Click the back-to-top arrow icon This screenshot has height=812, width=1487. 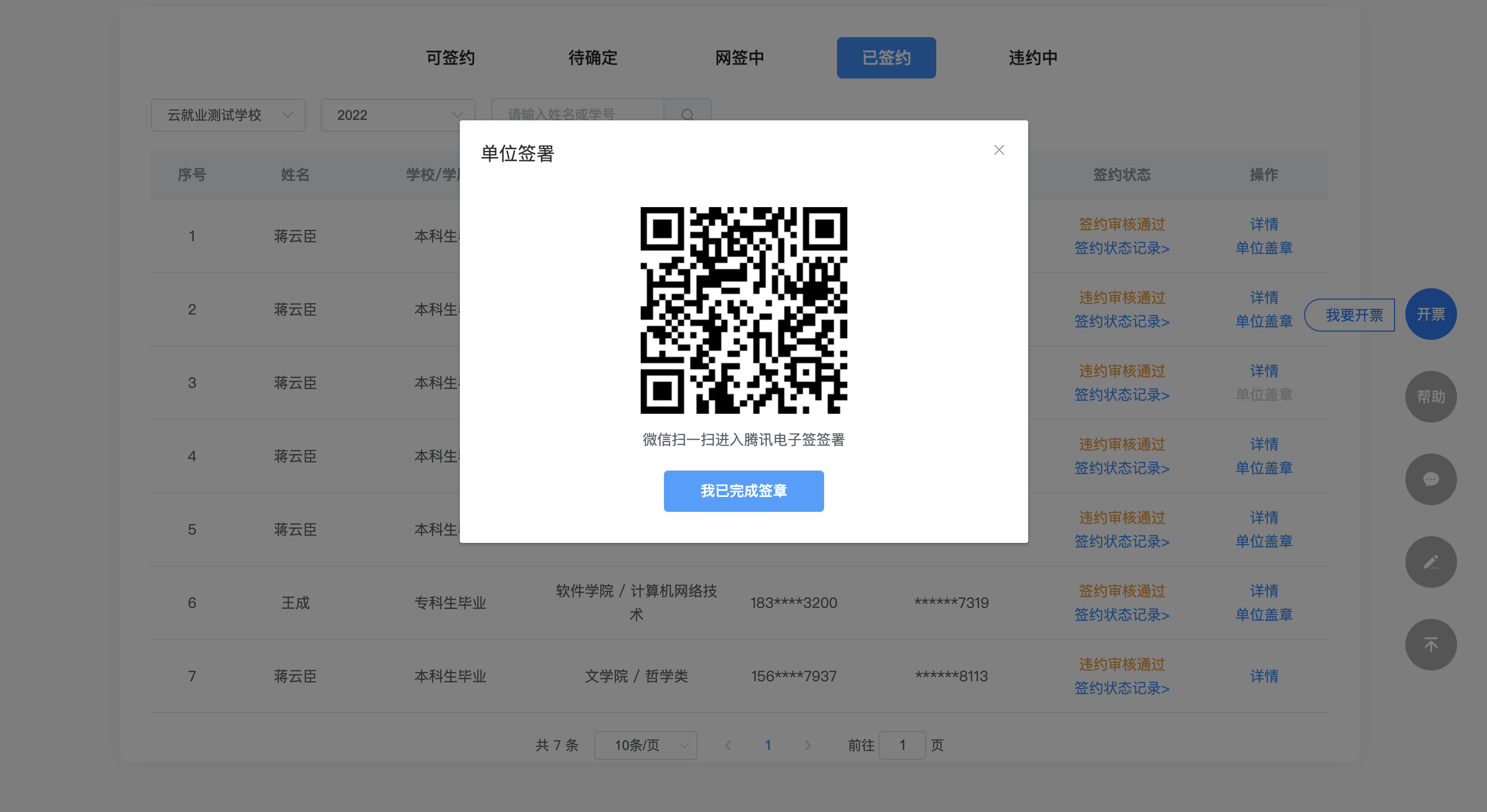click(x=1431, y=645)
